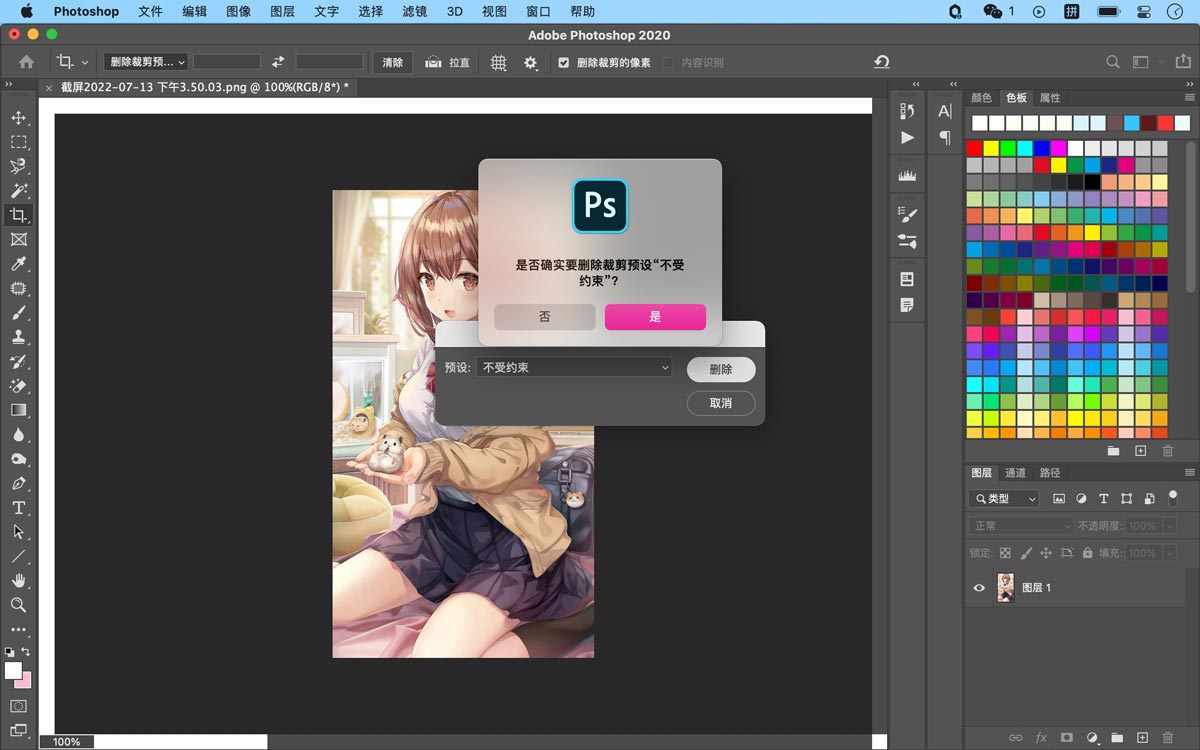Click the 取消 button
Image resolution: width=1200 pixels, height=750 pixels.
pos(721,403)
